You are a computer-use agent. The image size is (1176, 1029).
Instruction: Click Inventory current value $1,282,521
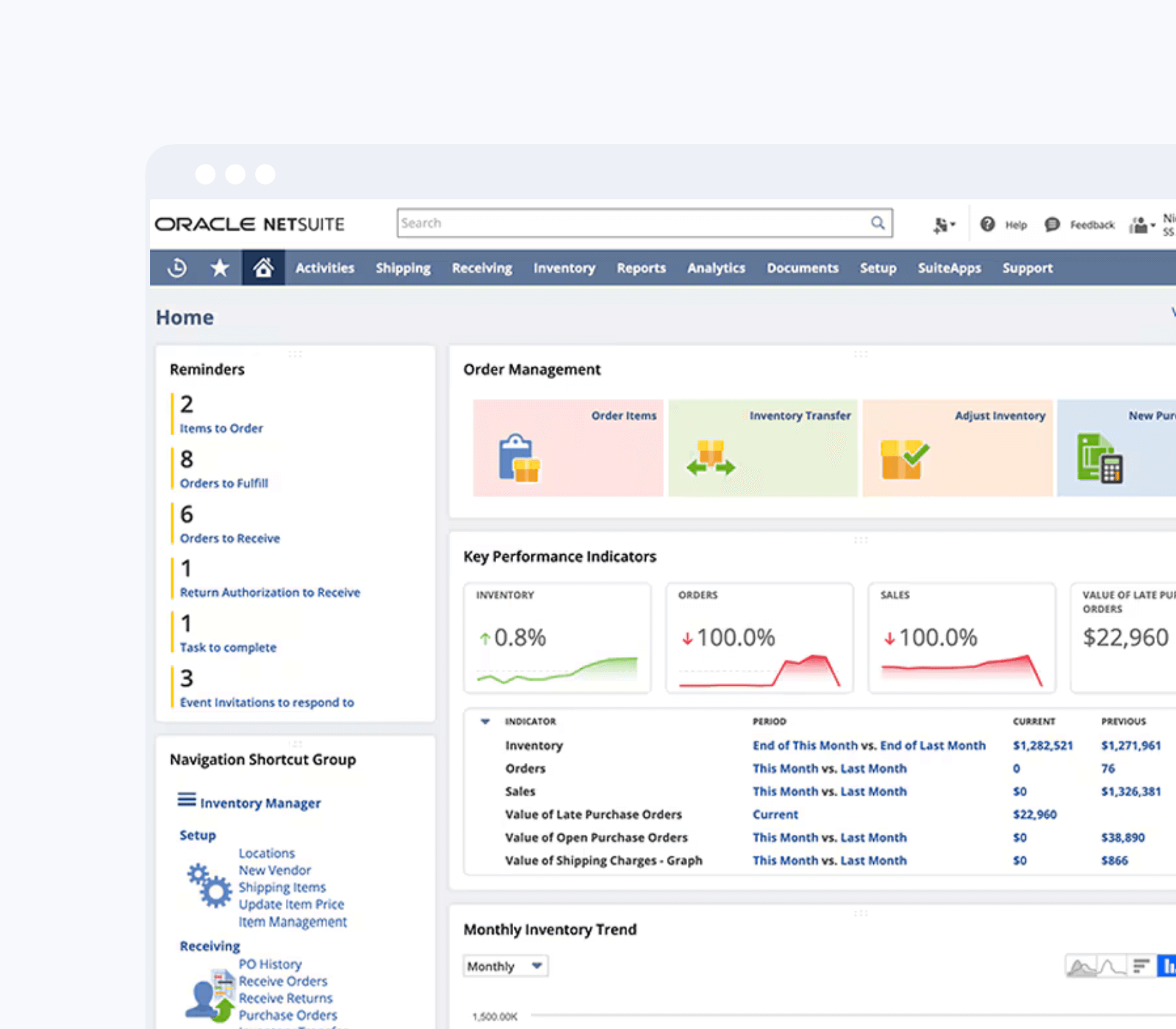click(x=1043, y=745)
